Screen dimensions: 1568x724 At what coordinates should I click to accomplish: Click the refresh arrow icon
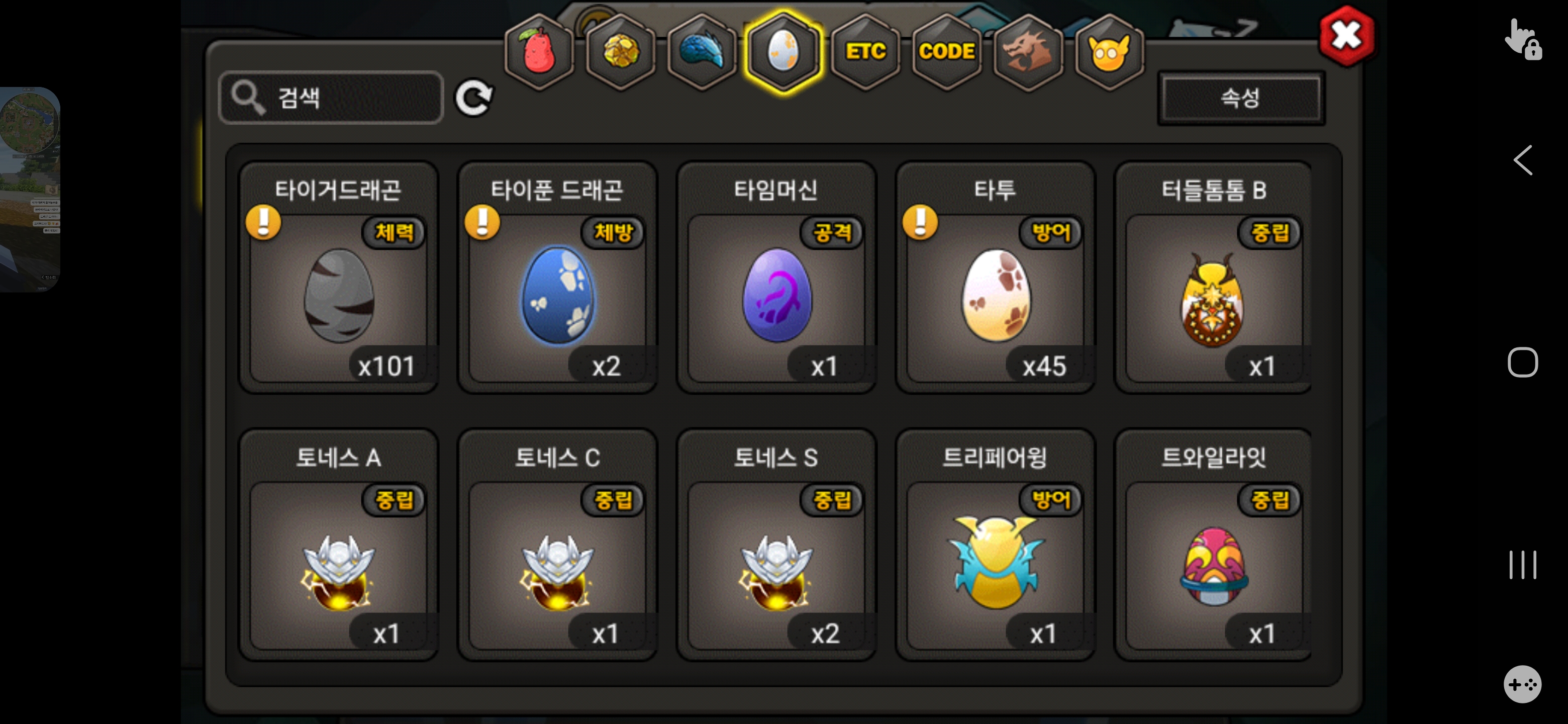pyautogui.click(x=474, y=98)
